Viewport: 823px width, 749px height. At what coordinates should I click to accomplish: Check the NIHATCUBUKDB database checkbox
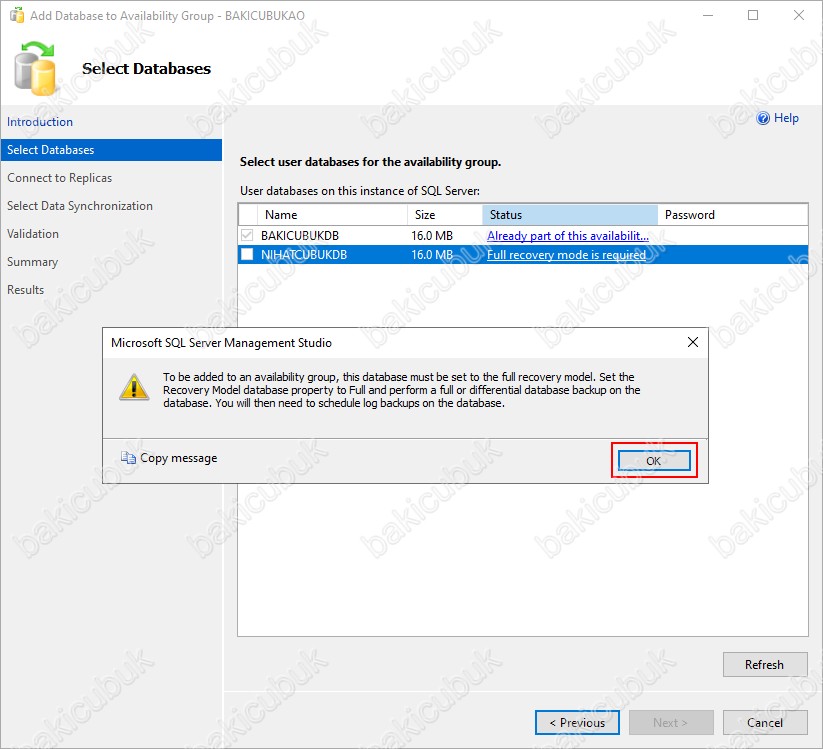(x=247, y=255)
